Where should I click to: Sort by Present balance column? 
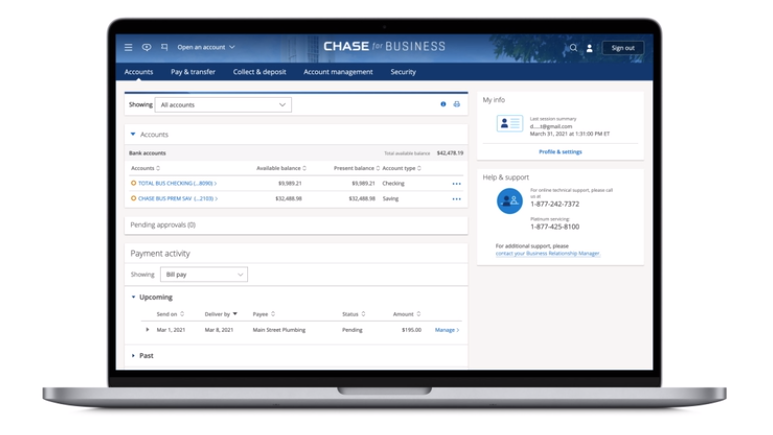[x=356, y=168]
